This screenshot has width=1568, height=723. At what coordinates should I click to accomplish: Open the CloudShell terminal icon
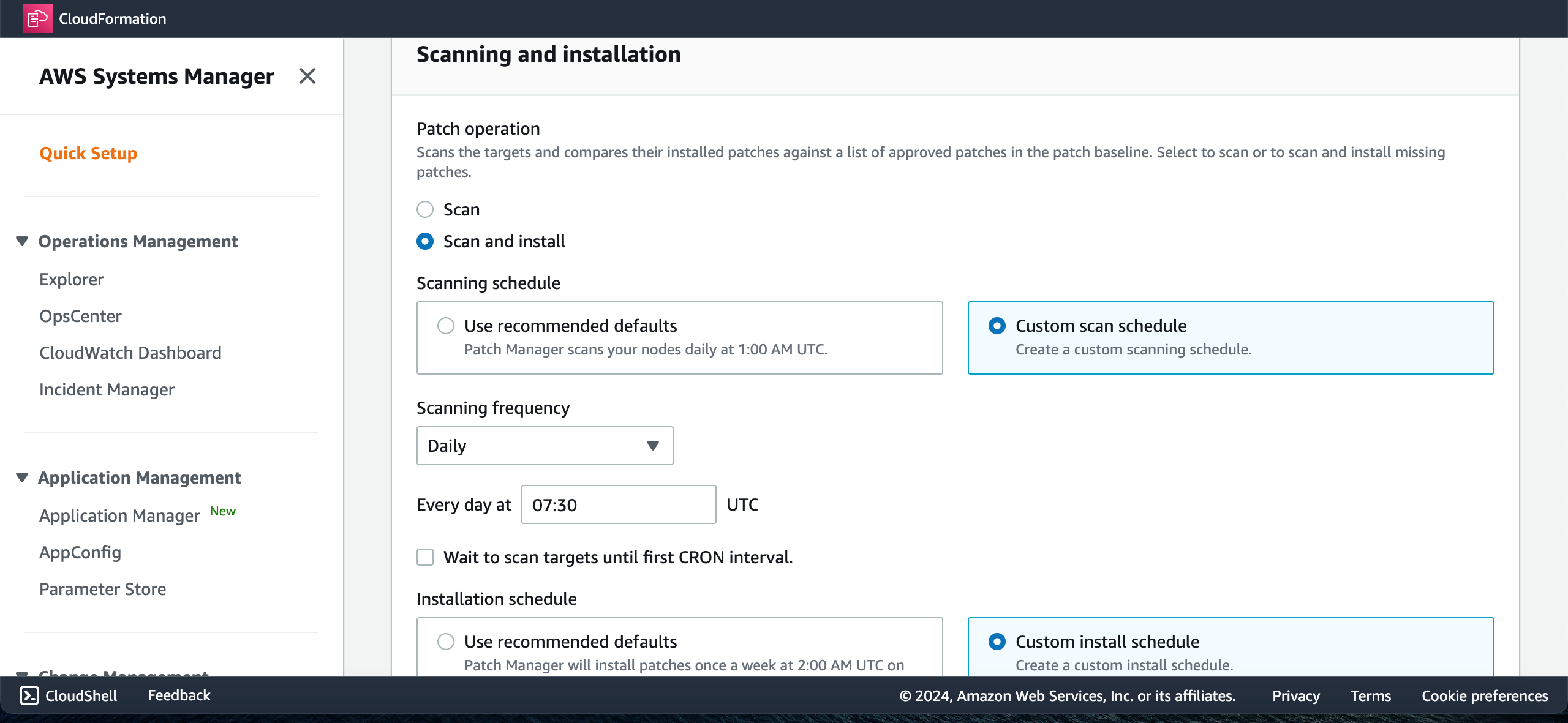[x=29, y=695]
